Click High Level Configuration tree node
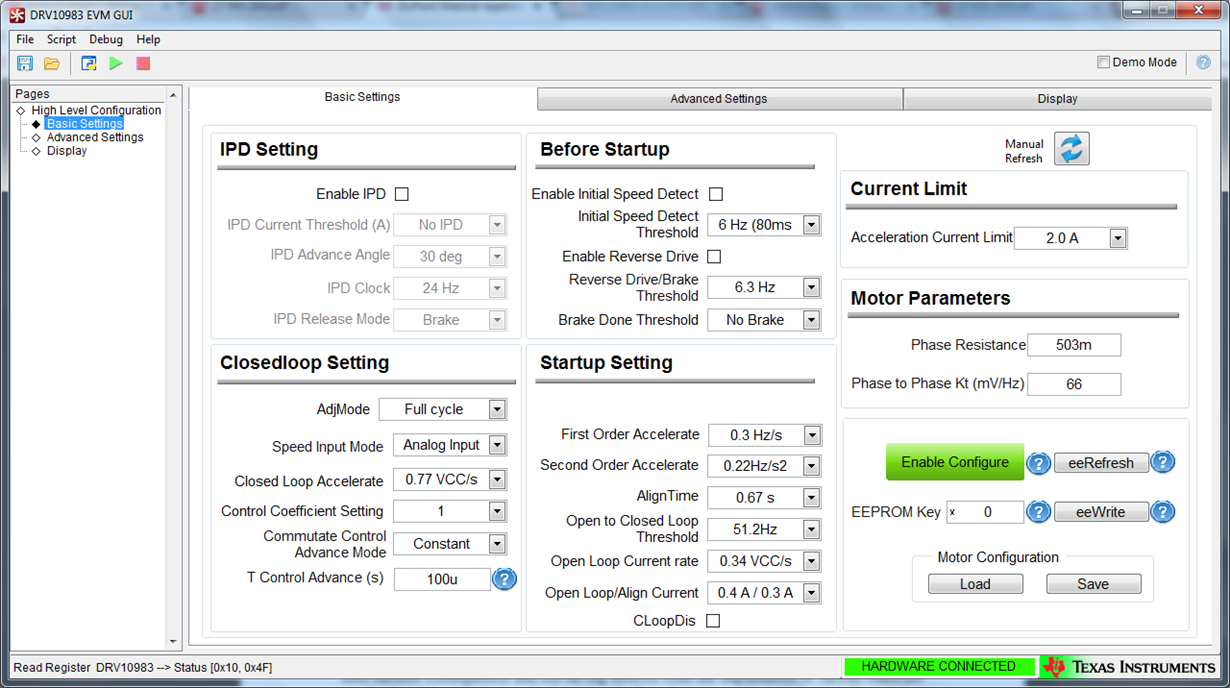 point(96,110)
